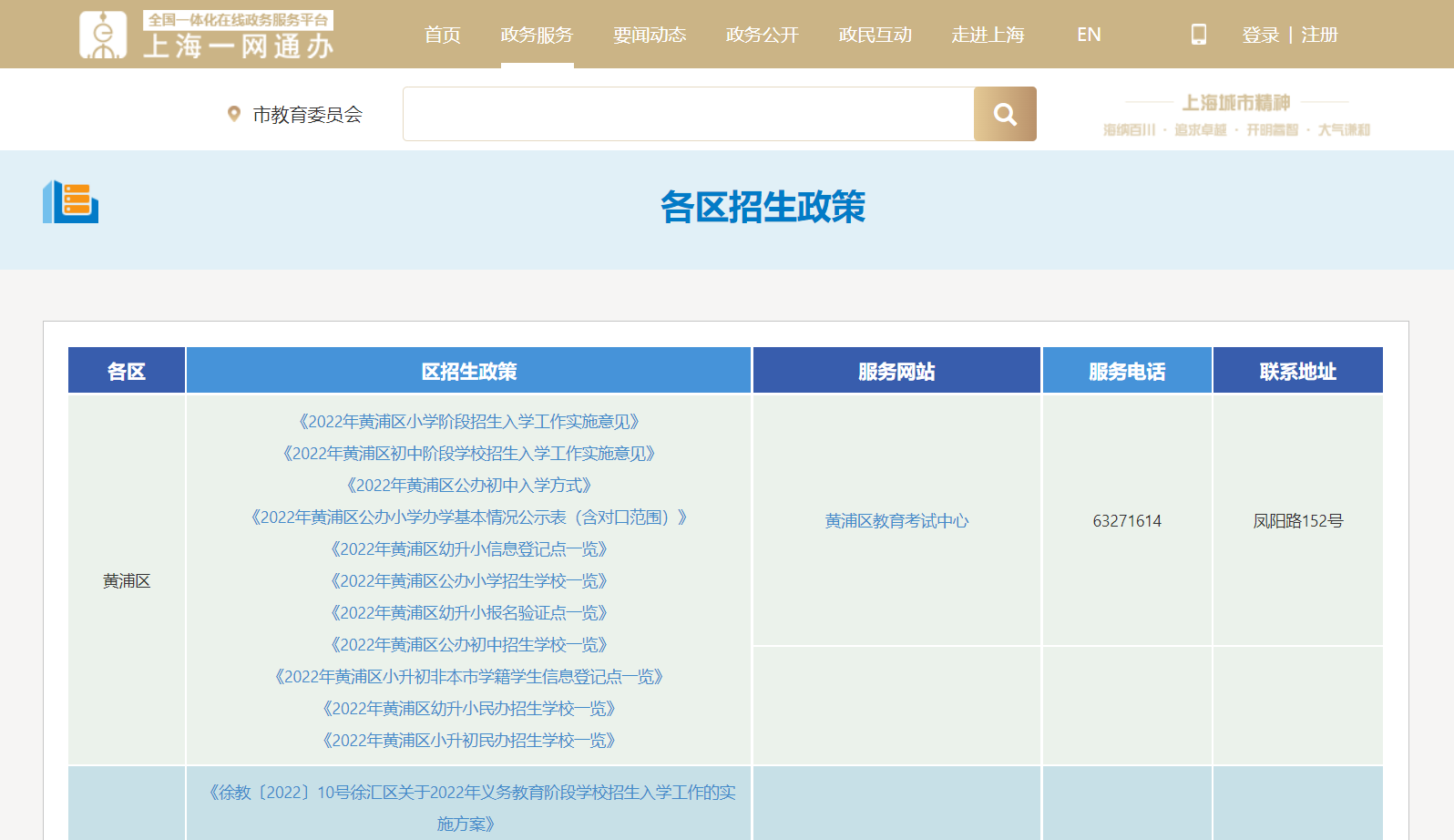The image size is (1454, 840).
Task: Open 《2022年黄浦区小学阶段招生入学工作实施意见》
Action: coord(469,422)
